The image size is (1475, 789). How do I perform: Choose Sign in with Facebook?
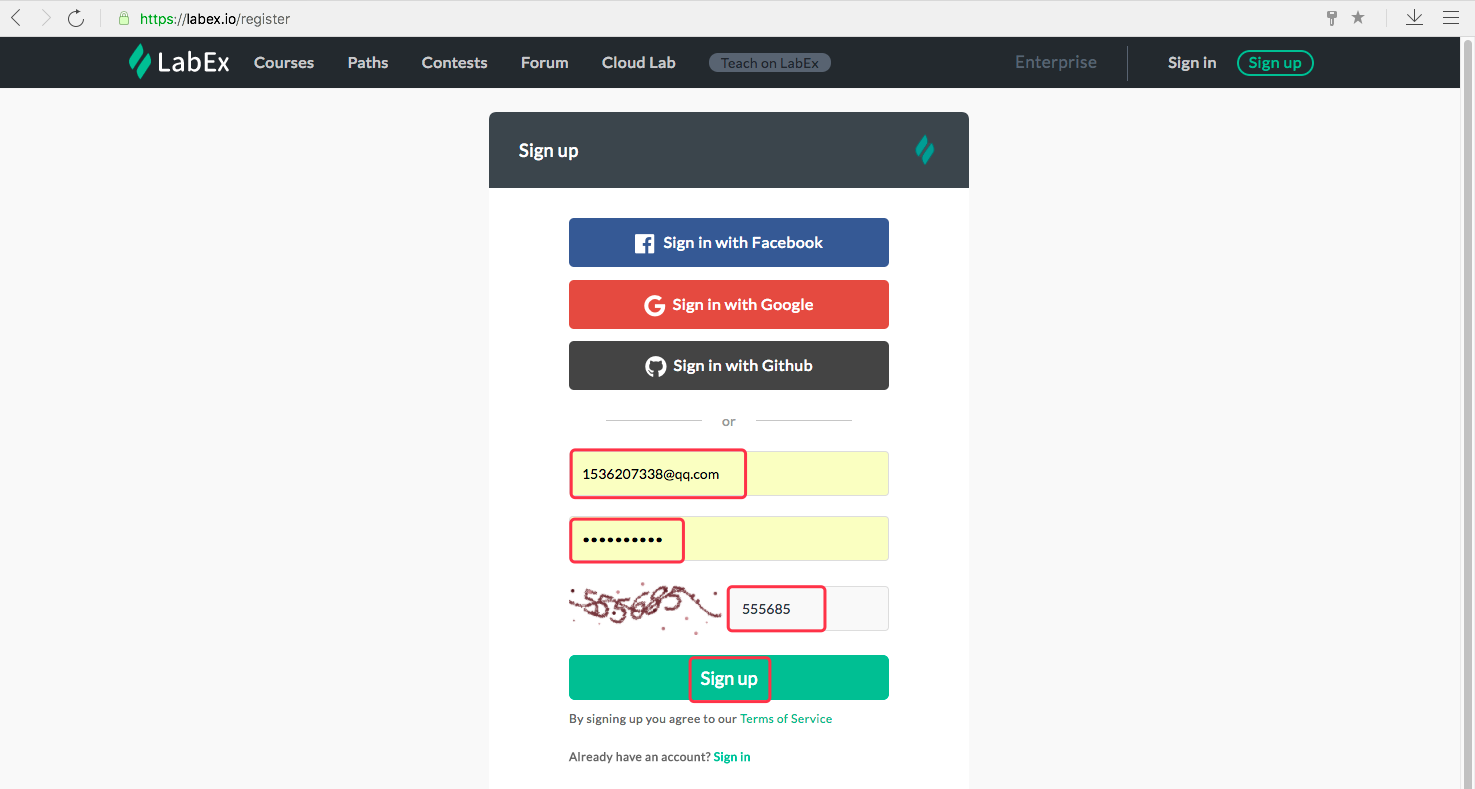click(x=729, y=242)
